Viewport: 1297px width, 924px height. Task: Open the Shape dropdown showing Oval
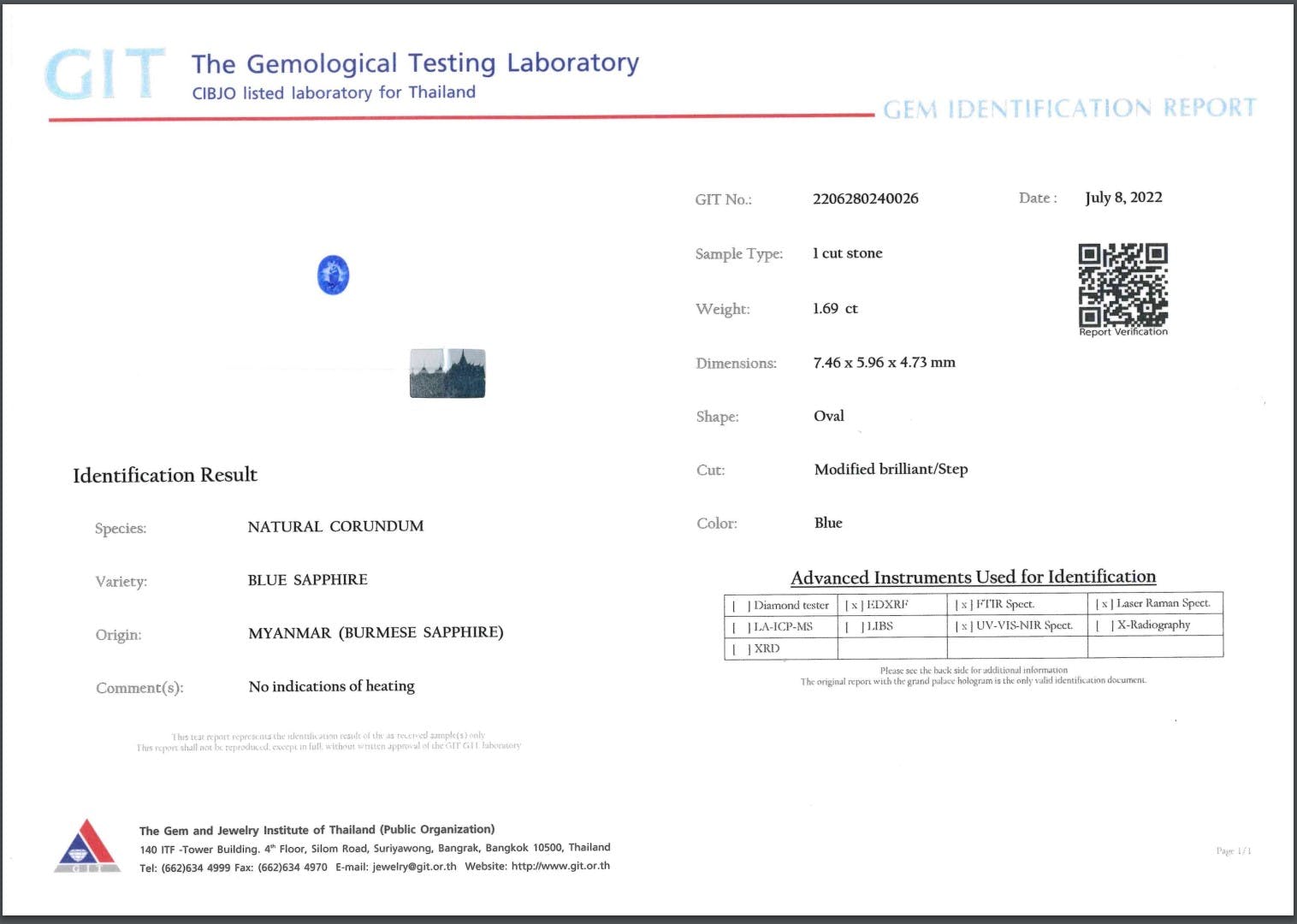[x=827, y=416]
